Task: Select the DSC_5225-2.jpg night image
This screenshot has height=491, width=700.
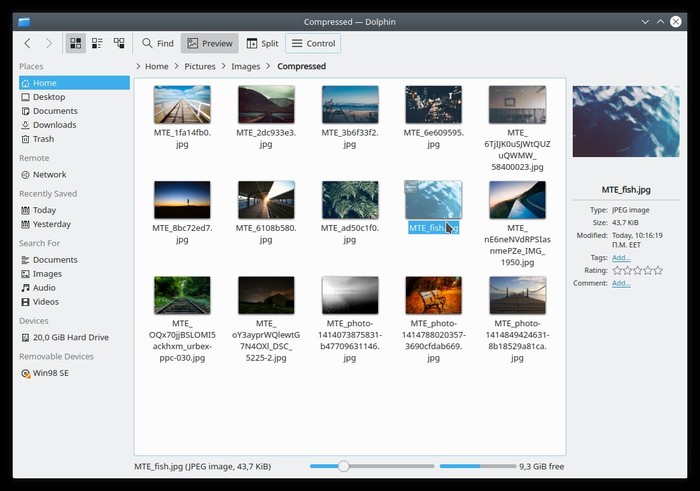Action: 266,295
